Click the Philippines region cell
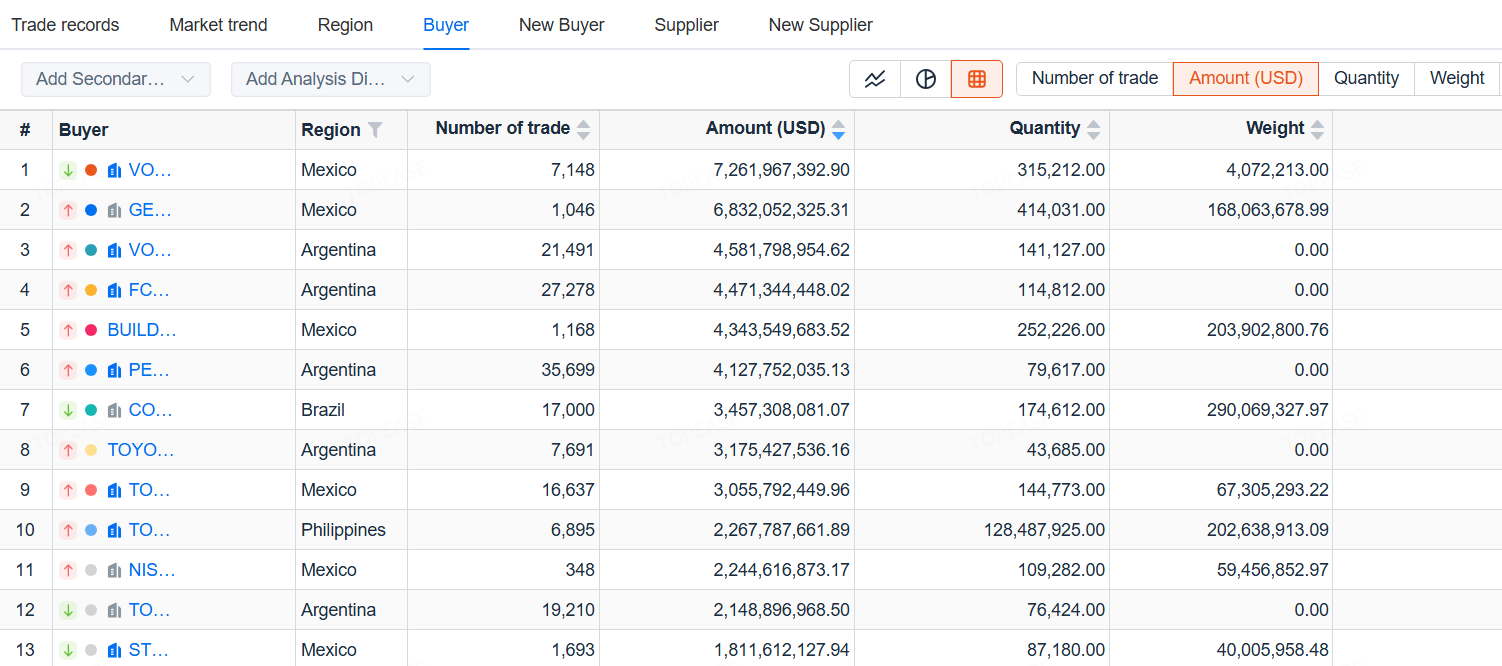This screenshot has height=666, width=1502. (343, 530)
